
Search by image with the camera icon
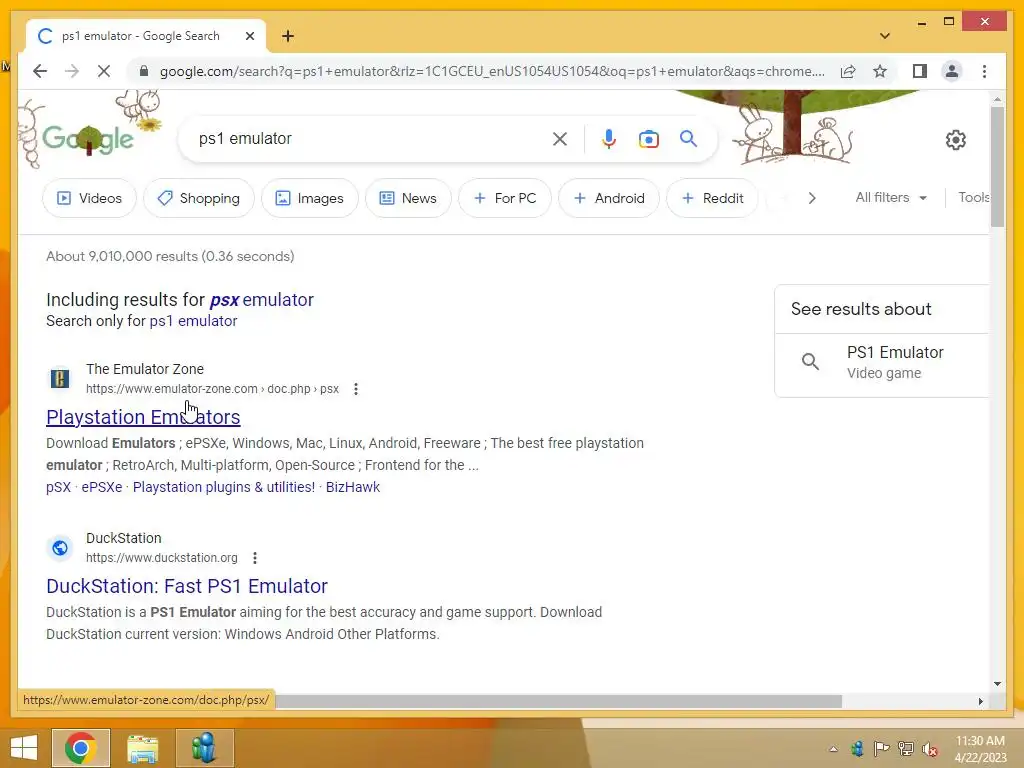coord(648,139)
